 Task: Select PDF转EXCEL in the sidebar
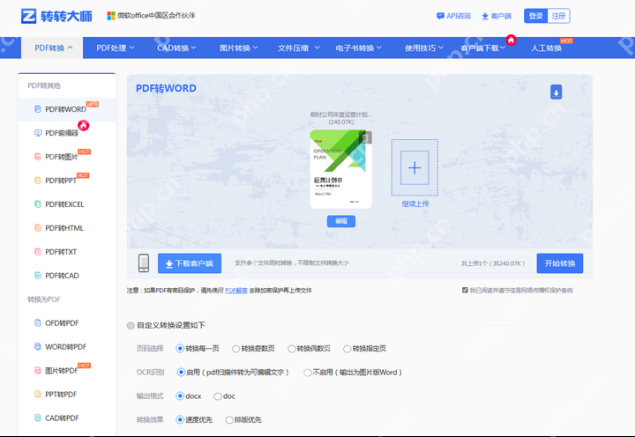pos(65,204)
